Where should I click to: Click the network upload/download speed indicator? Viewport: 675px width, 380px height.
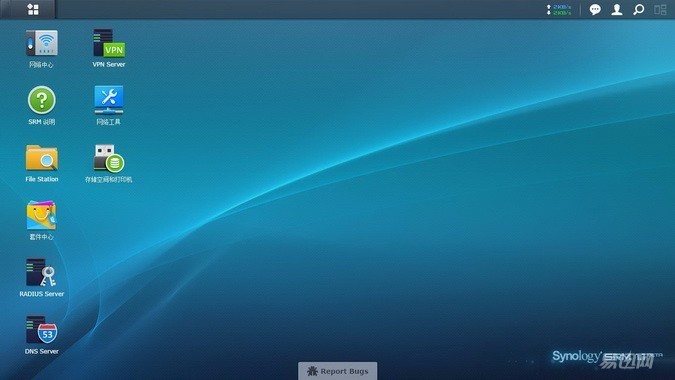559,10
